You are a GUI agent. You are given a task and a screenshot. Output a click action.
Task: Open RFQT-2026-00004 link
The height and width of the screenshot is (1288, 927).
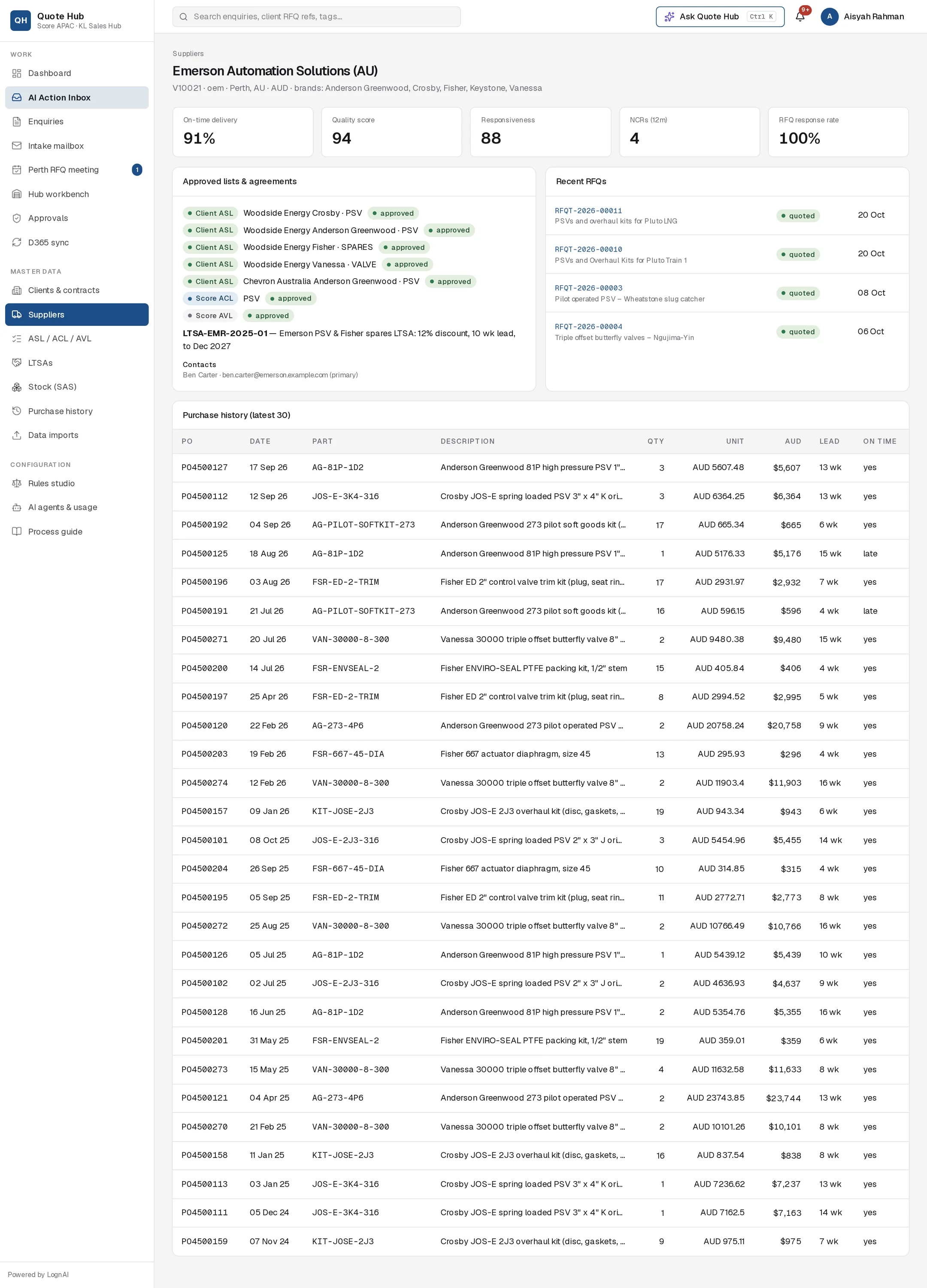pos(588,327)
